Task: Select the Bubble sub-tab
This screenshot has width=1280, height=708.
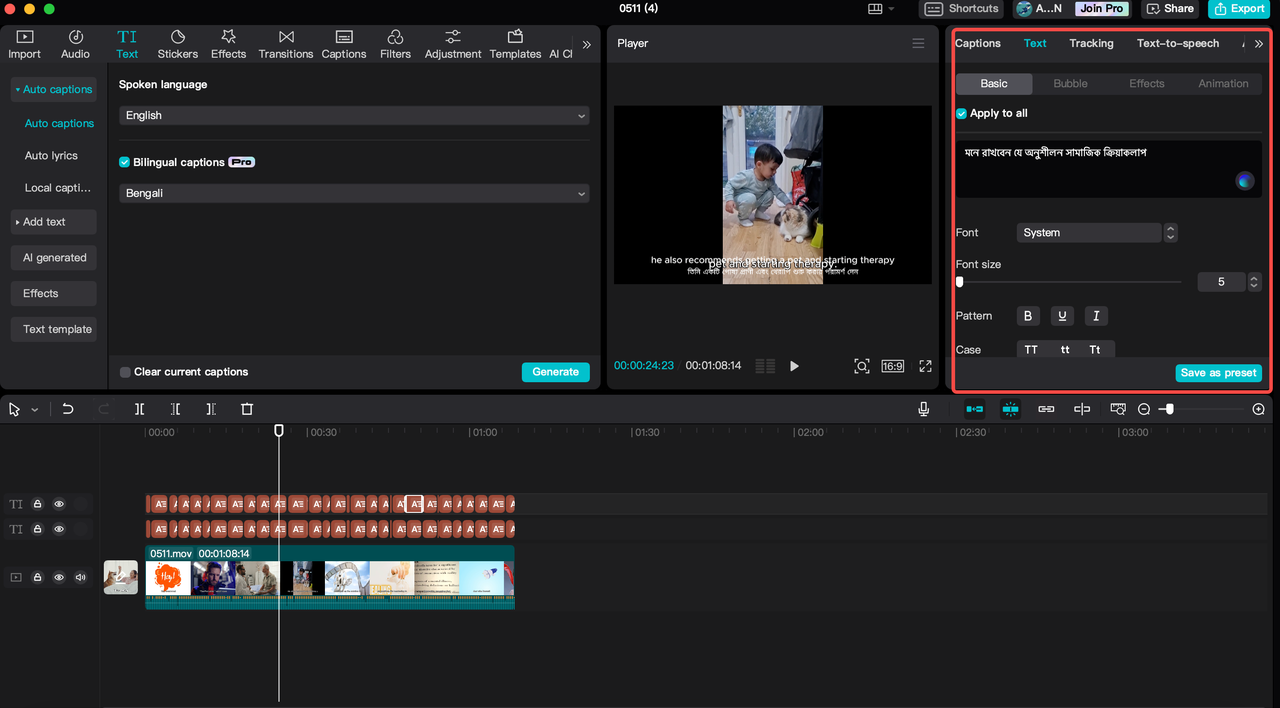Action: click(1070, 83)
